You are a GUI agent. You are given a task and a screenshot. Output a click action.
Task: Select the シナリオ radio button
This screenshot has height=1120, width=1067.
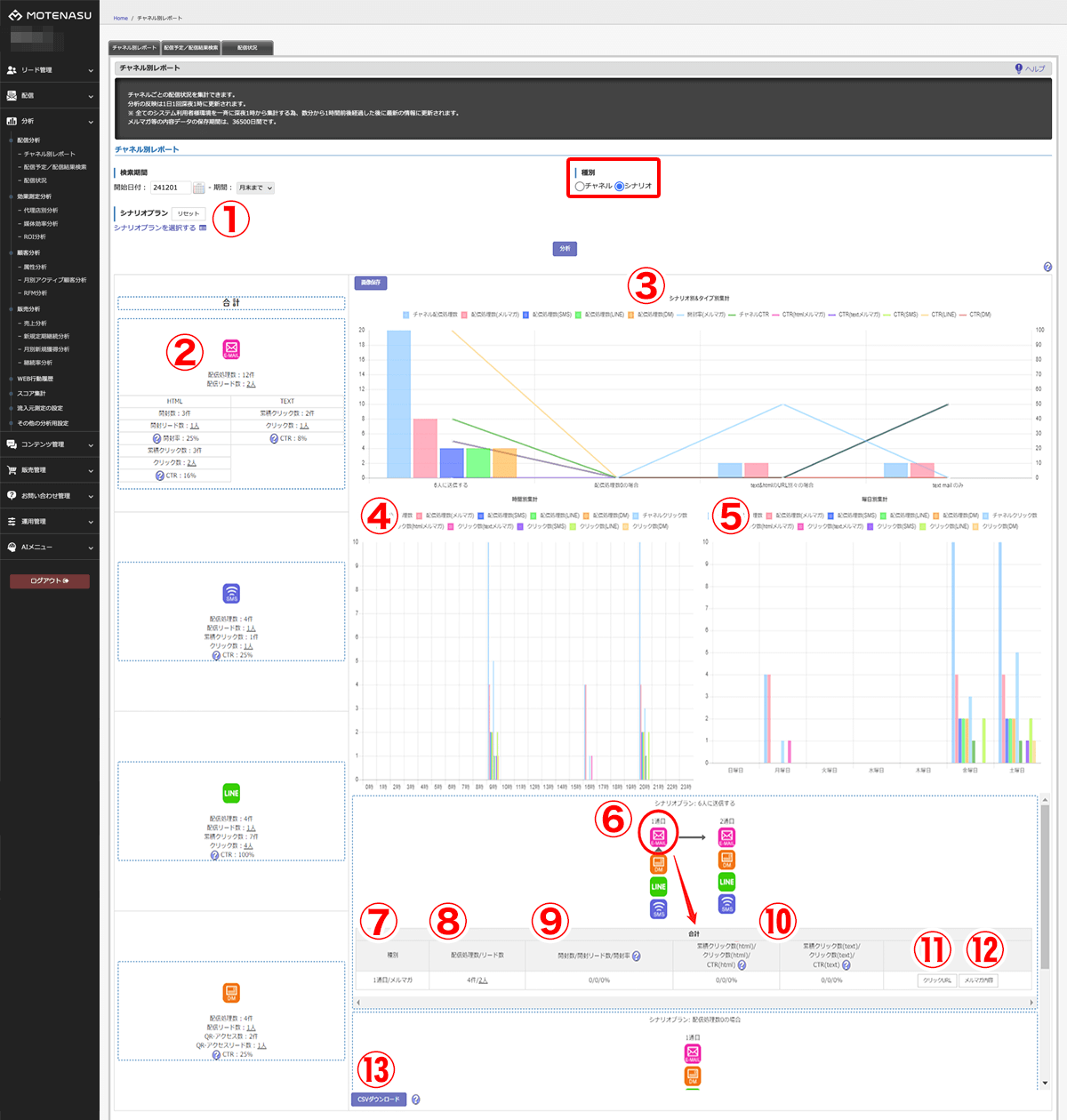click(x=619, y=187)
